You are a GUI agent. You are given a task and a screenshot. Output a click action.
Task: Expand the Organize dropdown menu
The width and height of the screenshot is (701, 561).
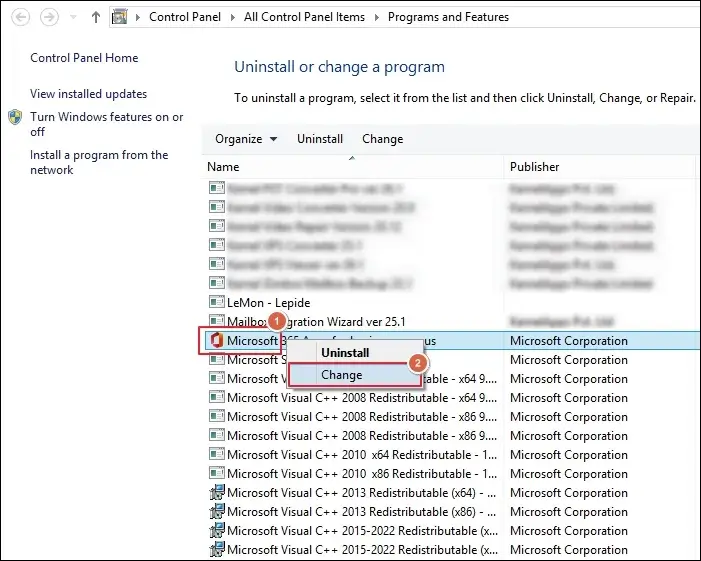tap(245, 139)
